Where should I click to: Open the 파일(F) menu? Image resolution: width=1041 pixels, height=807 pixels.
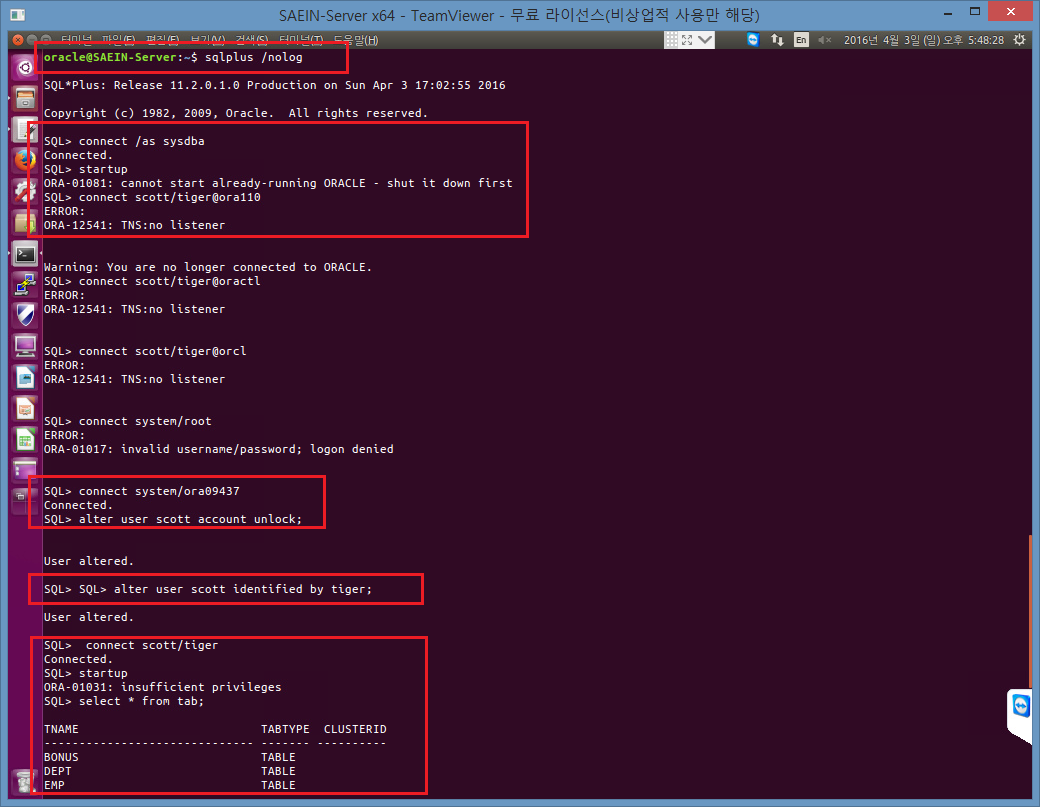(120, 40)
